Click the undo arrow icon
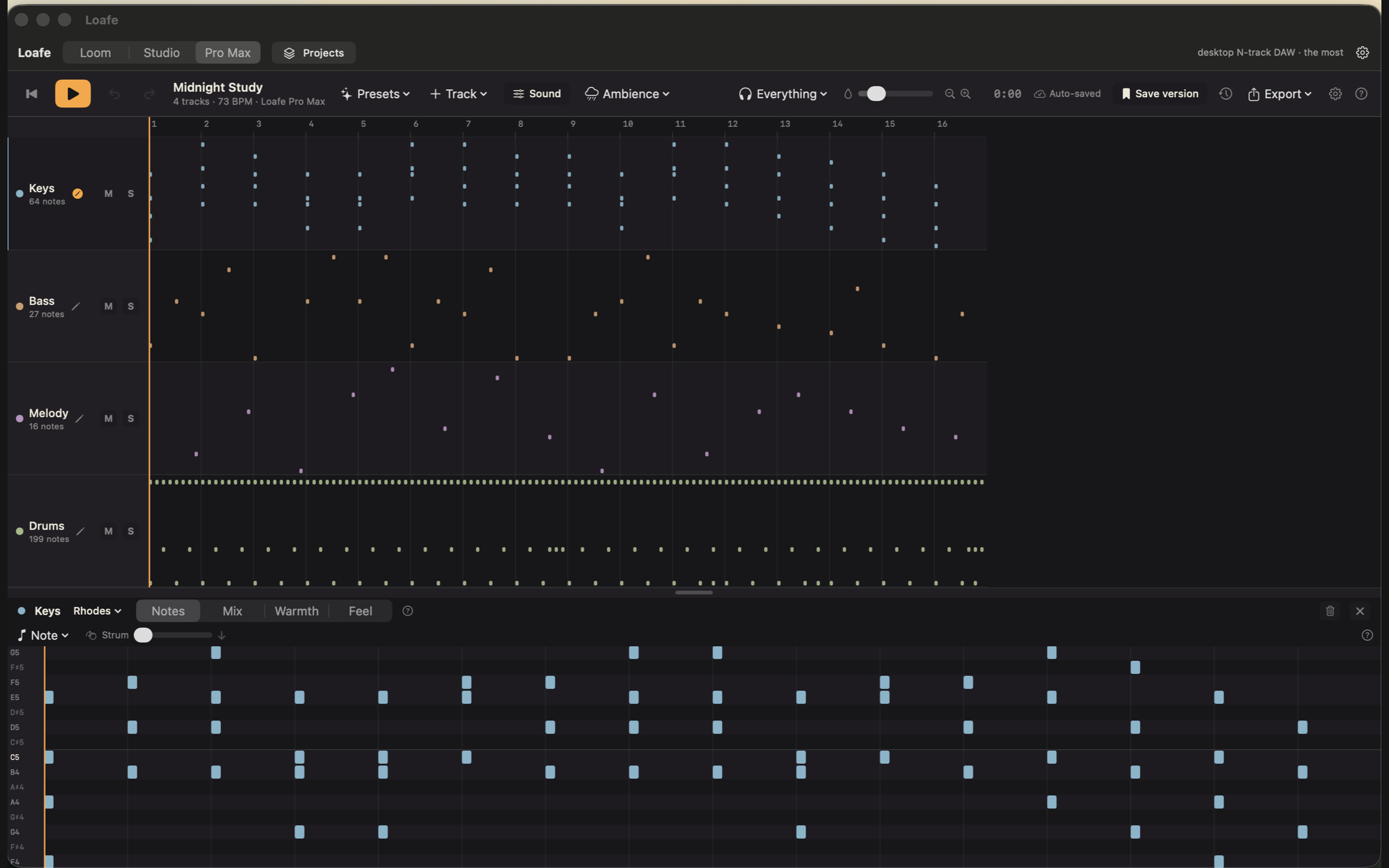 (x=114, y=93)
